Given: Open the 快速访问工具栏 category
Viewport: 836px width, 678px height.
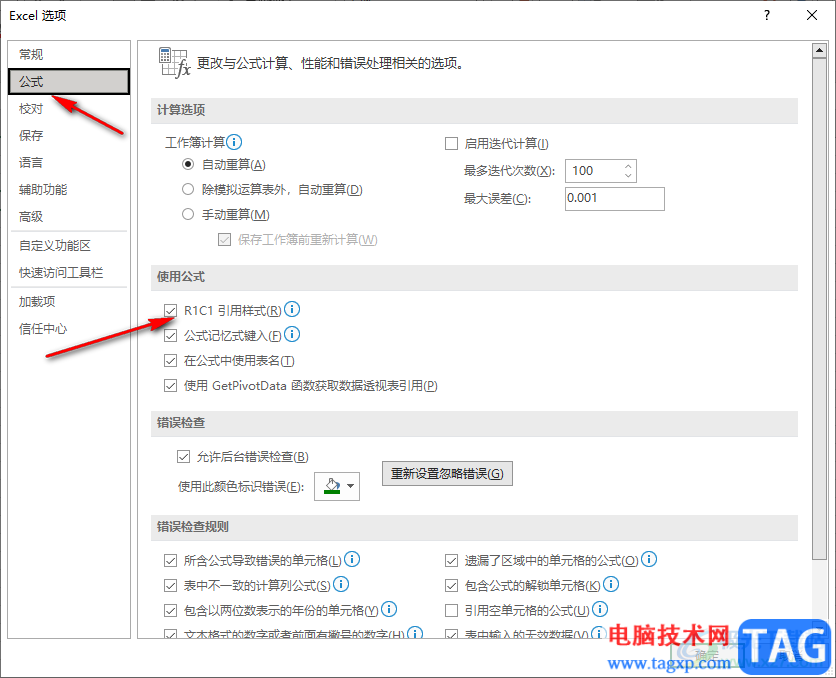Looking at the screenshot, I should (69, 273).
